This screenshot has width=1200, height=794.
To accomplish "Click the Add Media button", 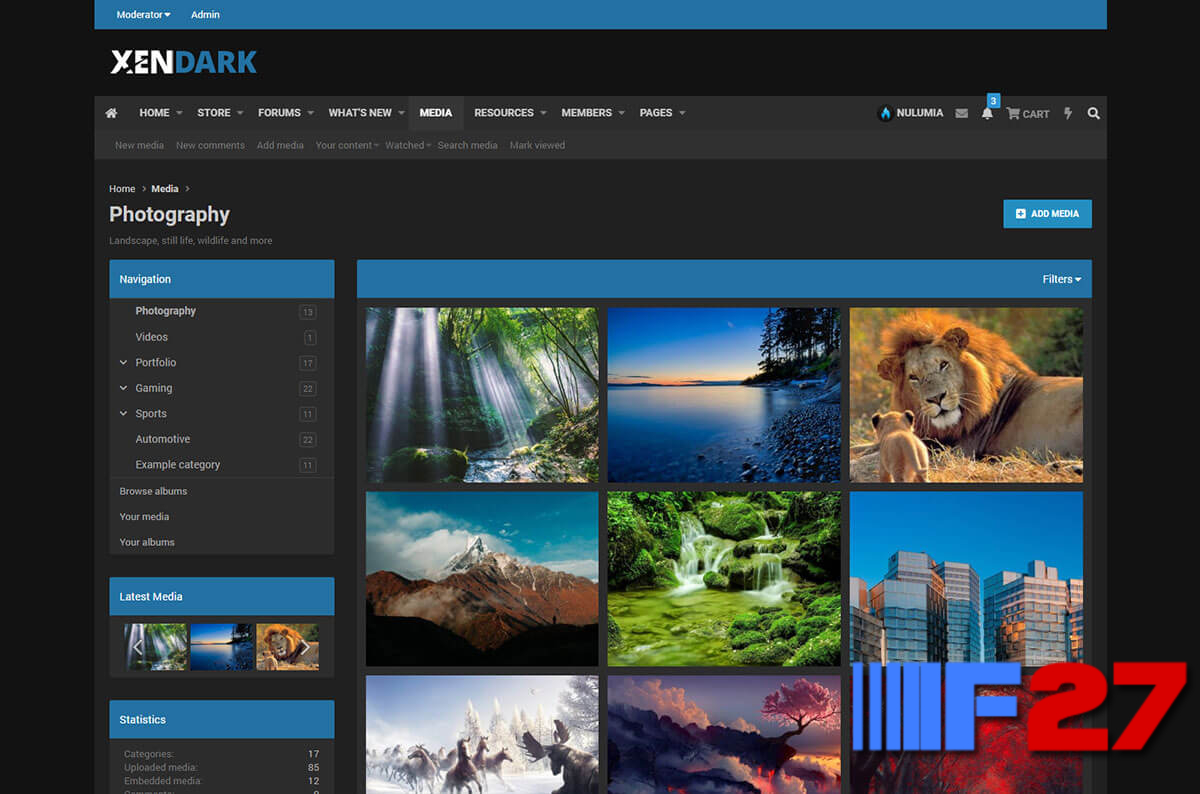I will (x=1047, y=214).
